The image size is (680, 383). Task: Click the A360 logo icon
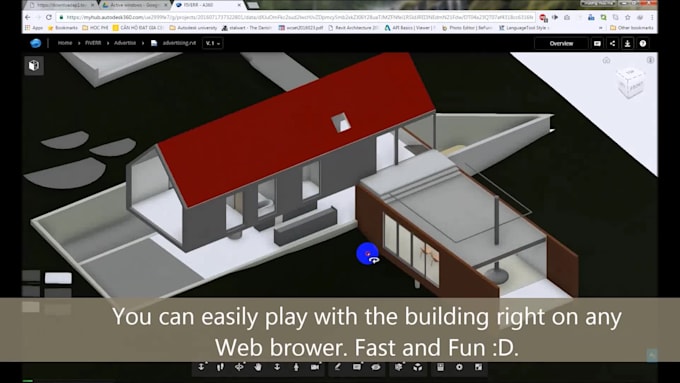point(36,43)
